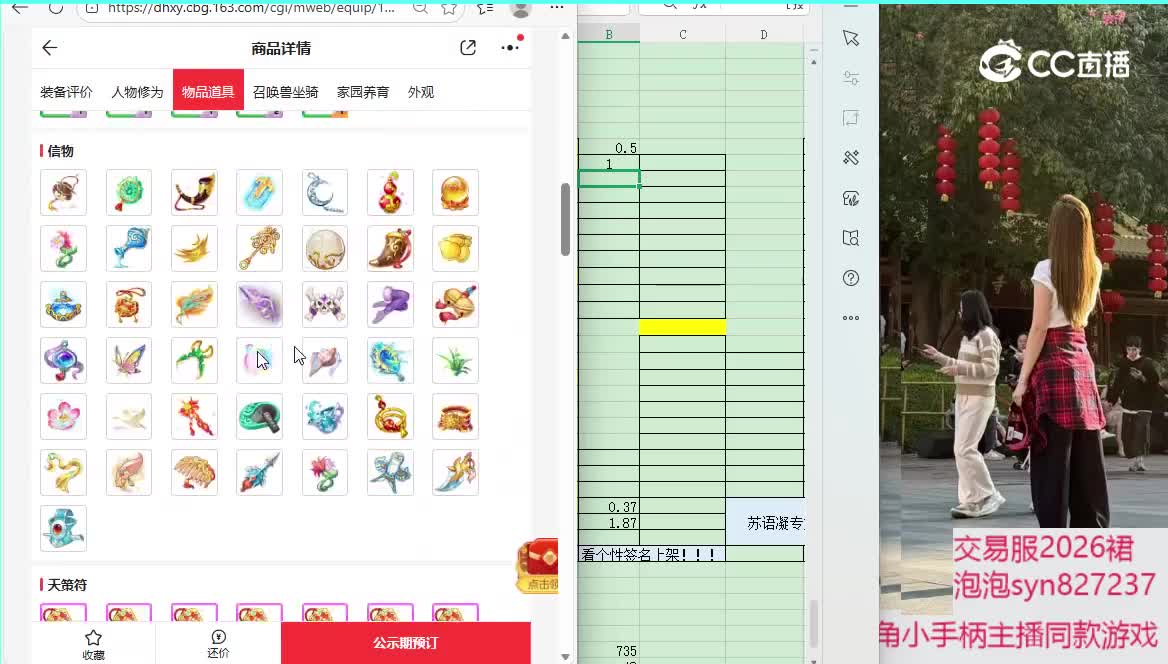This screenshot has height=664, width=1168.
Task: Select spreadsheet column D header
Action: [x=764, y=34]
